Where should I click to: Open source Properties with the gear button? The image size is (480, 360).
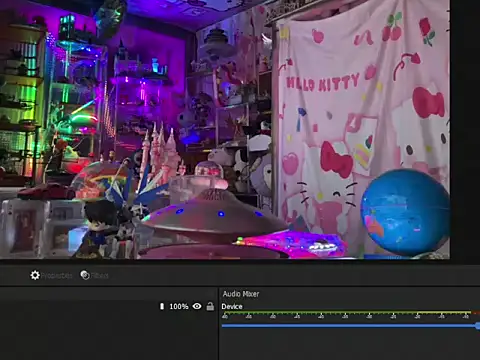51,275
